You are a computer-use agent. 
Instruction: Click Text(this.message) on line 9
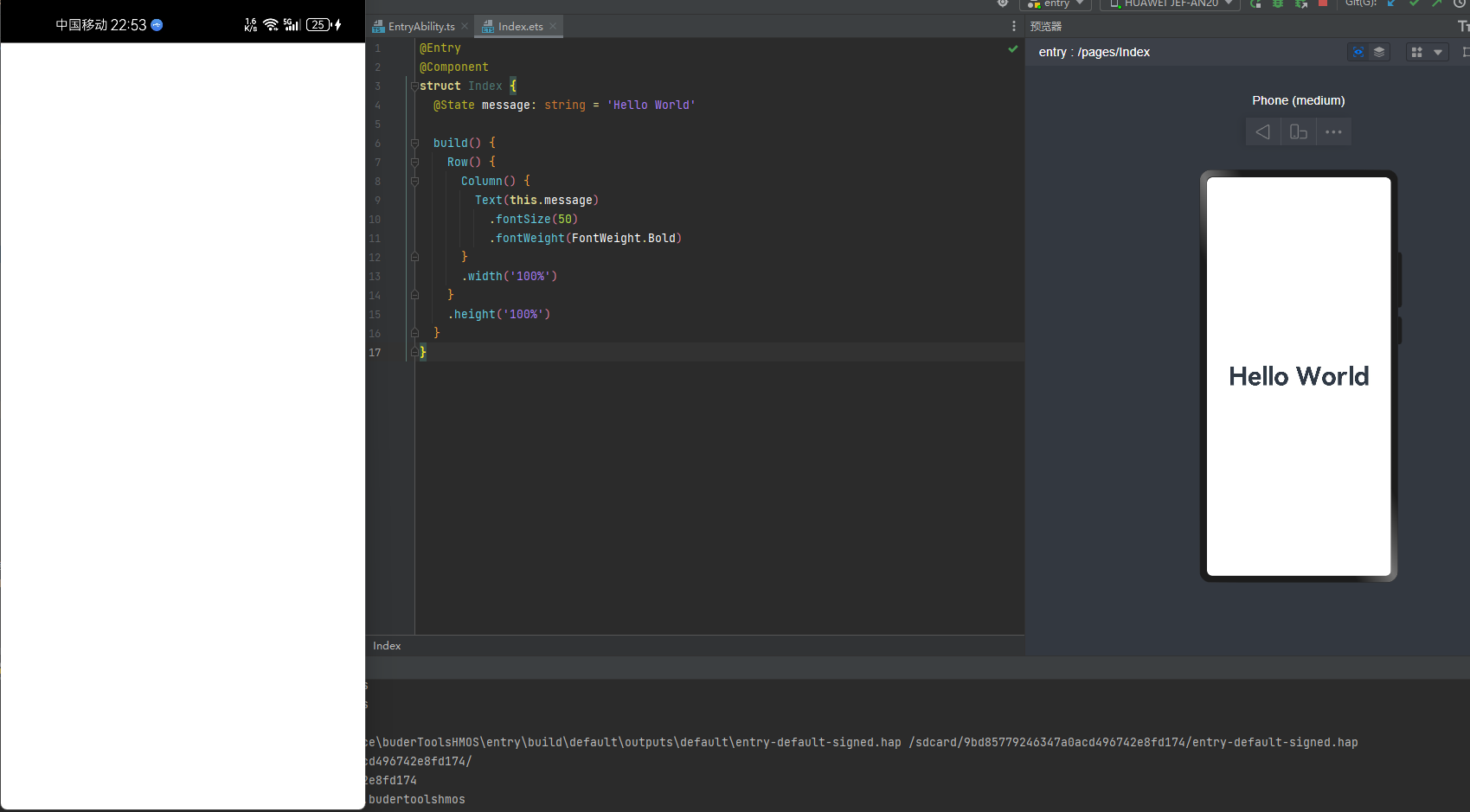(536, 201)
